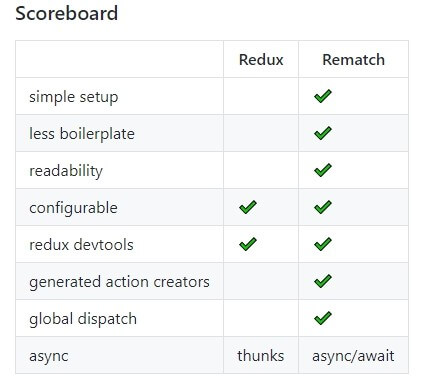Click the 'simple setup' row label

(74, 97)
